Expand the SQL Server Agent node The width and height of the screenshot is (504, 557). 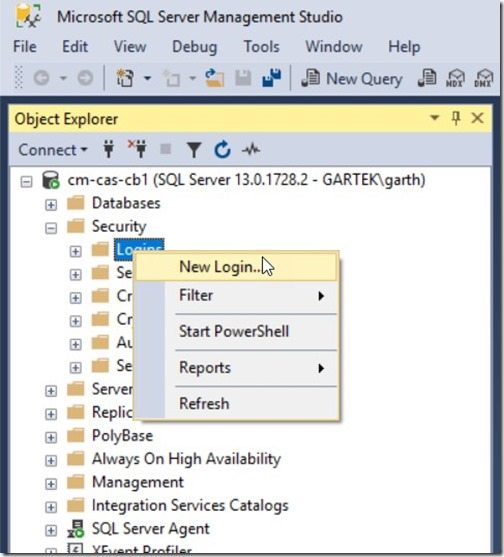coord(51,530)
